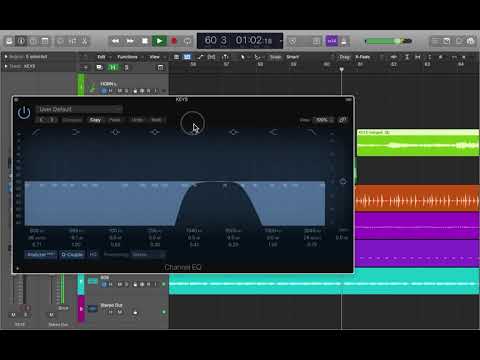Viewport: 480px width, 360px height.
Task: Toggle the Flex view icon
Action: pos(211,57)
